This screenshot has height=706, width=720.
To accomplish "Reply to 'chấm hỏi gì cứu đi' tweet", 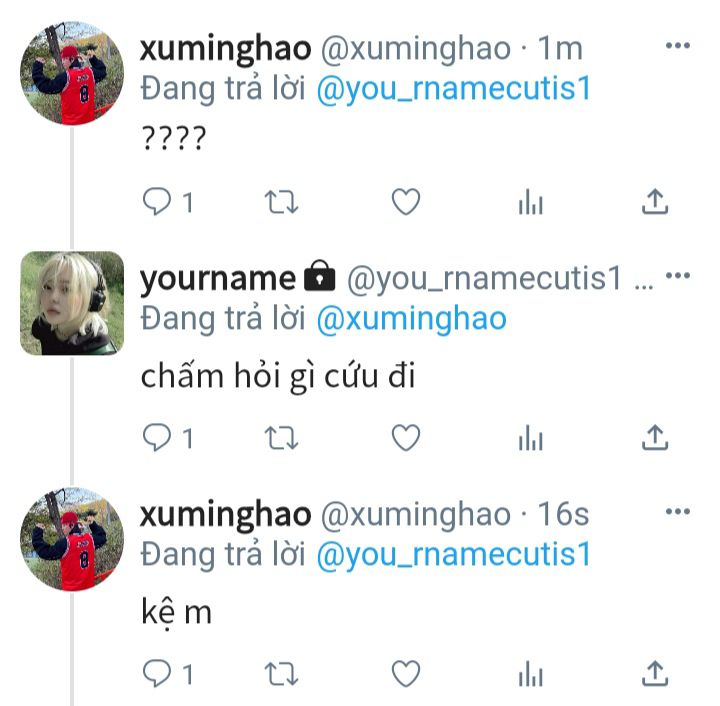I will coord(157,437).
